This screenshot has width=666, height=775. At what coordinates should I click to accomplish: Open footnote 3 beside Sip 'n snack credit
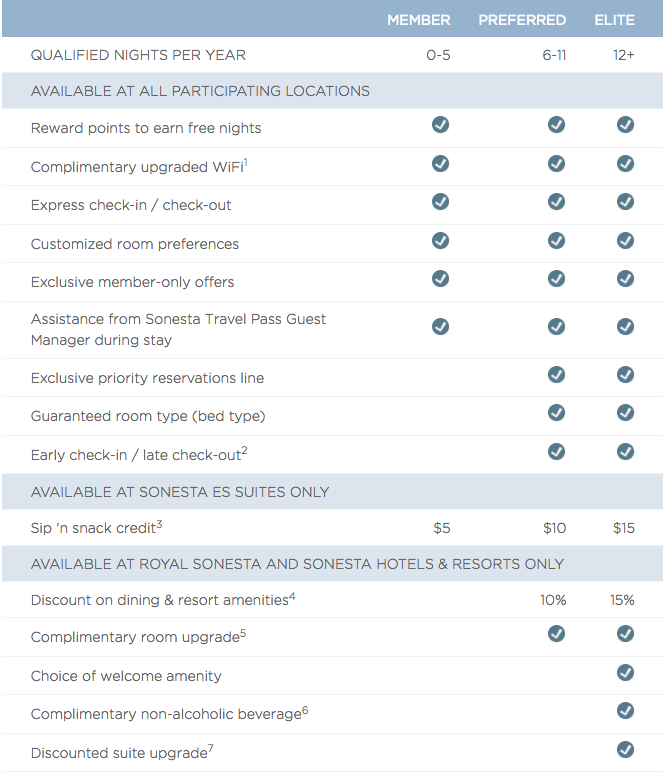[x=159, y=523]
